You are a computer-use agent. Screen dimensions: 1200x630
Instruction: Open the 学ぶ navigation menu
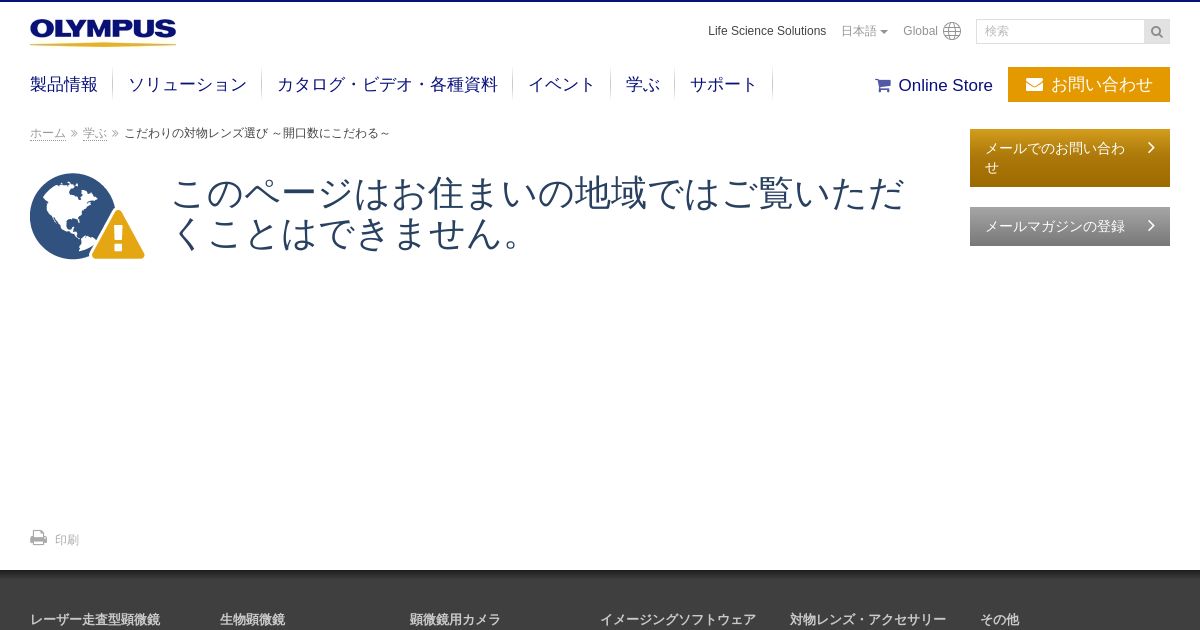[643, 85]
